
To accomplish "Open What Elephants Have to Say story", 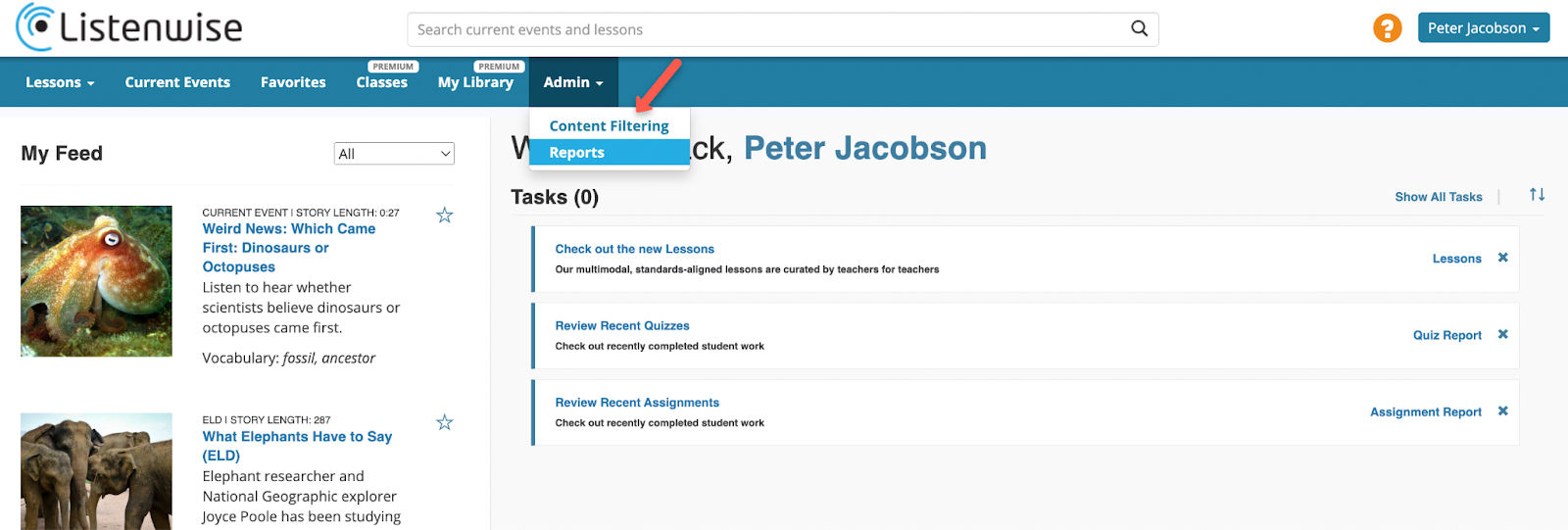I will 297,446.
